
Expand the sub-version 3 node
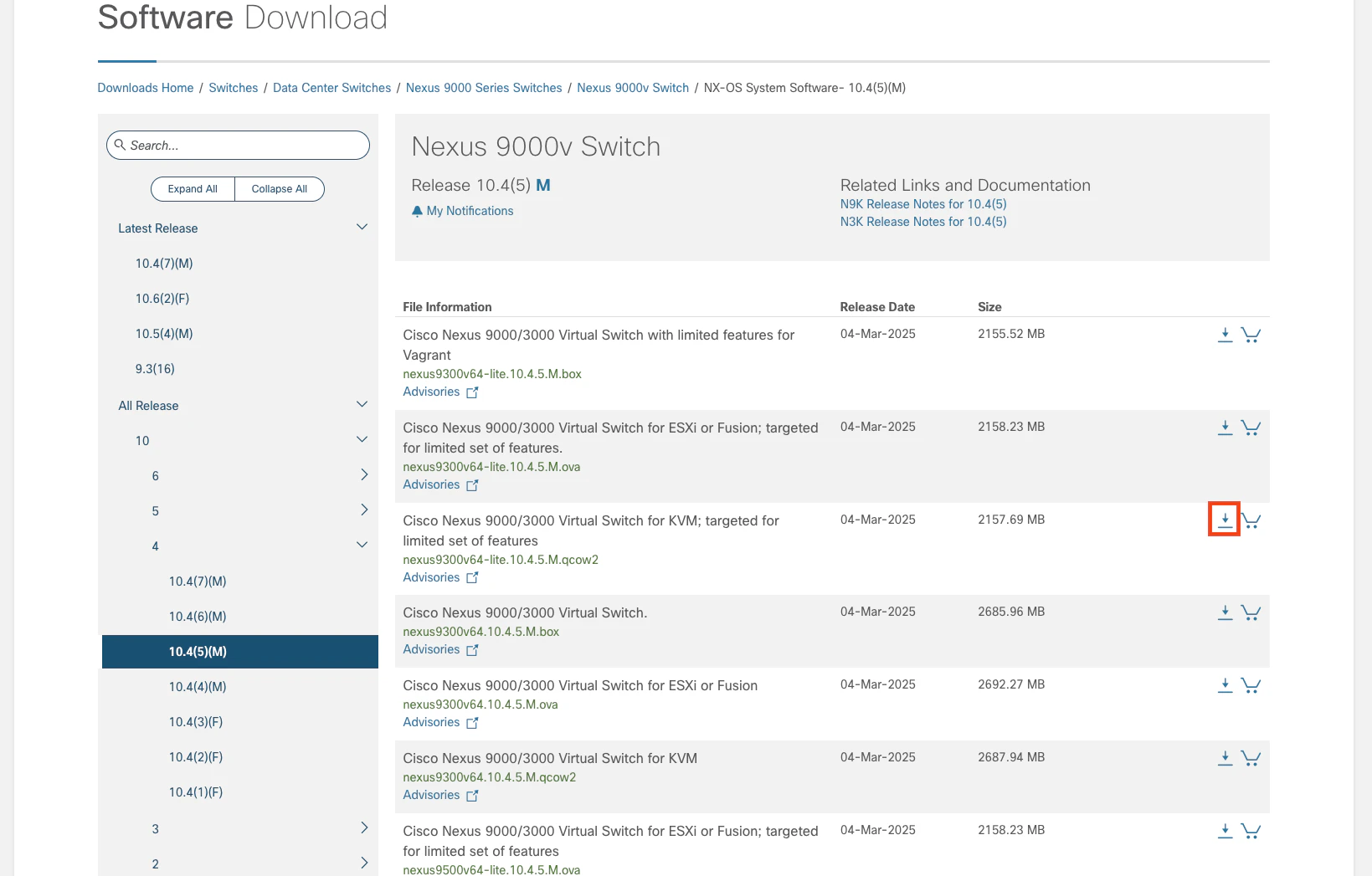click(x=364, y=828)
